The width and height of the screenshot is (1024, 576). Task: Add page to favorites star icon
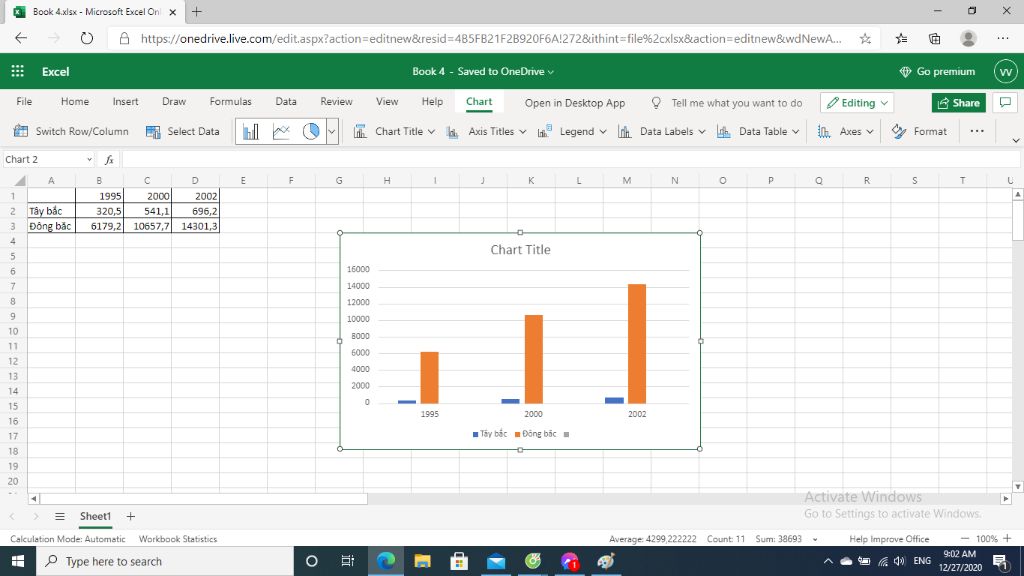tap(865, 39)
